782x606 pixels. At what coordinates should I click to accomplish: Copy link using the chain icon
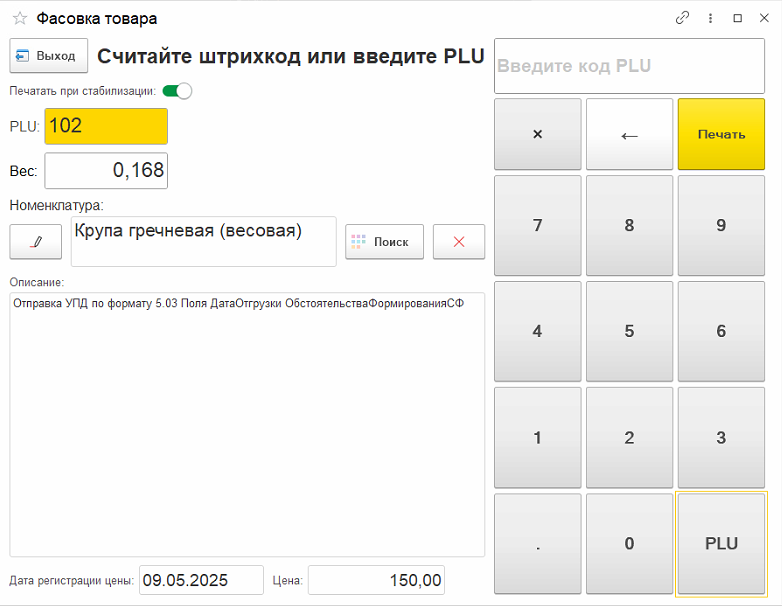click(682, 18)
